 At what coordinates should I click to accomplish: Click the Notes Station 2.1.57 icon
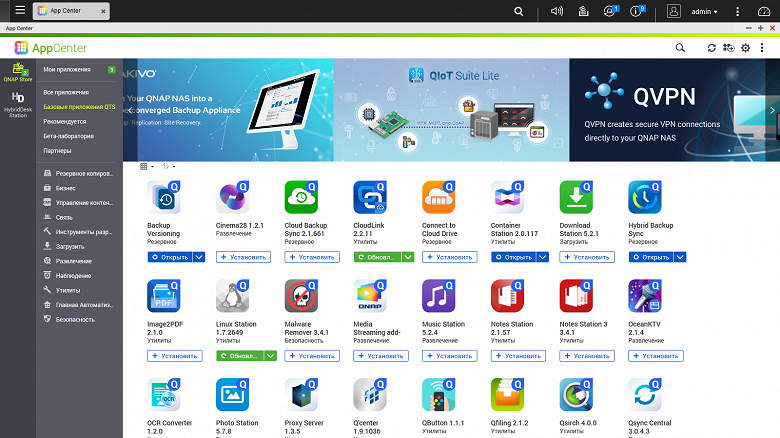(507, 296)
